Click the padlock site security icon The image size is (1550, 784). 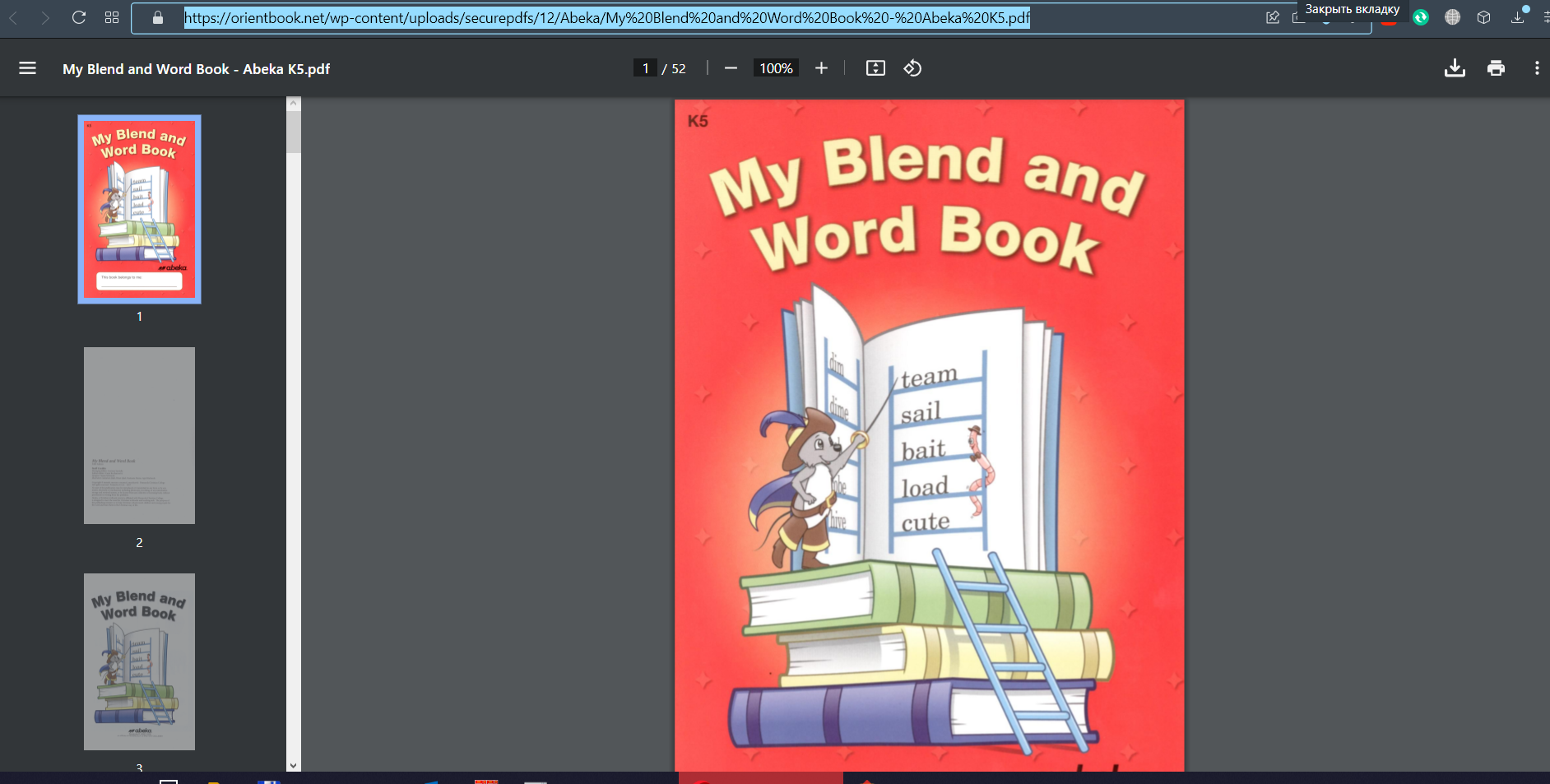point(158,17)
